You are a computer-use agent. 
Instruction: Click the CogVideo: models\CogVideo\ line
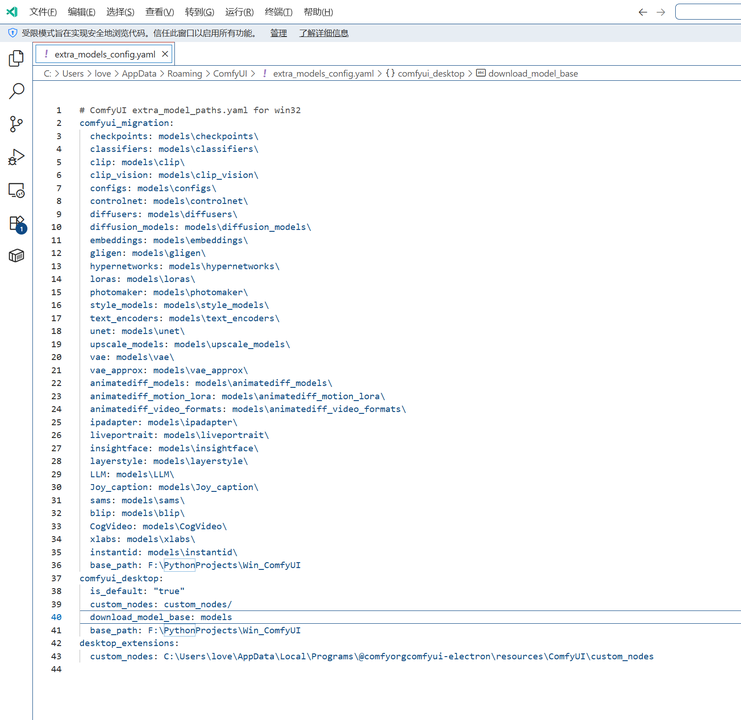(x=158, y=526)
